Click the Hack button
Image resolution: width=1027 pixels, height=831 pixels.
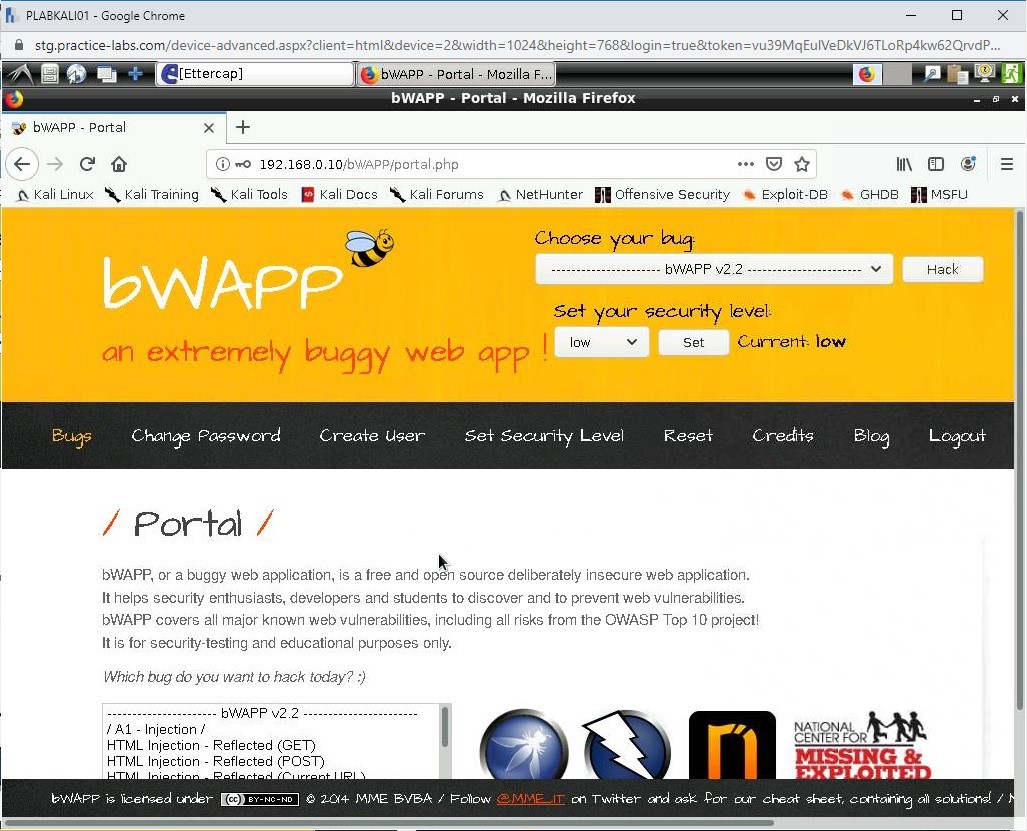(x=941, y=268)
